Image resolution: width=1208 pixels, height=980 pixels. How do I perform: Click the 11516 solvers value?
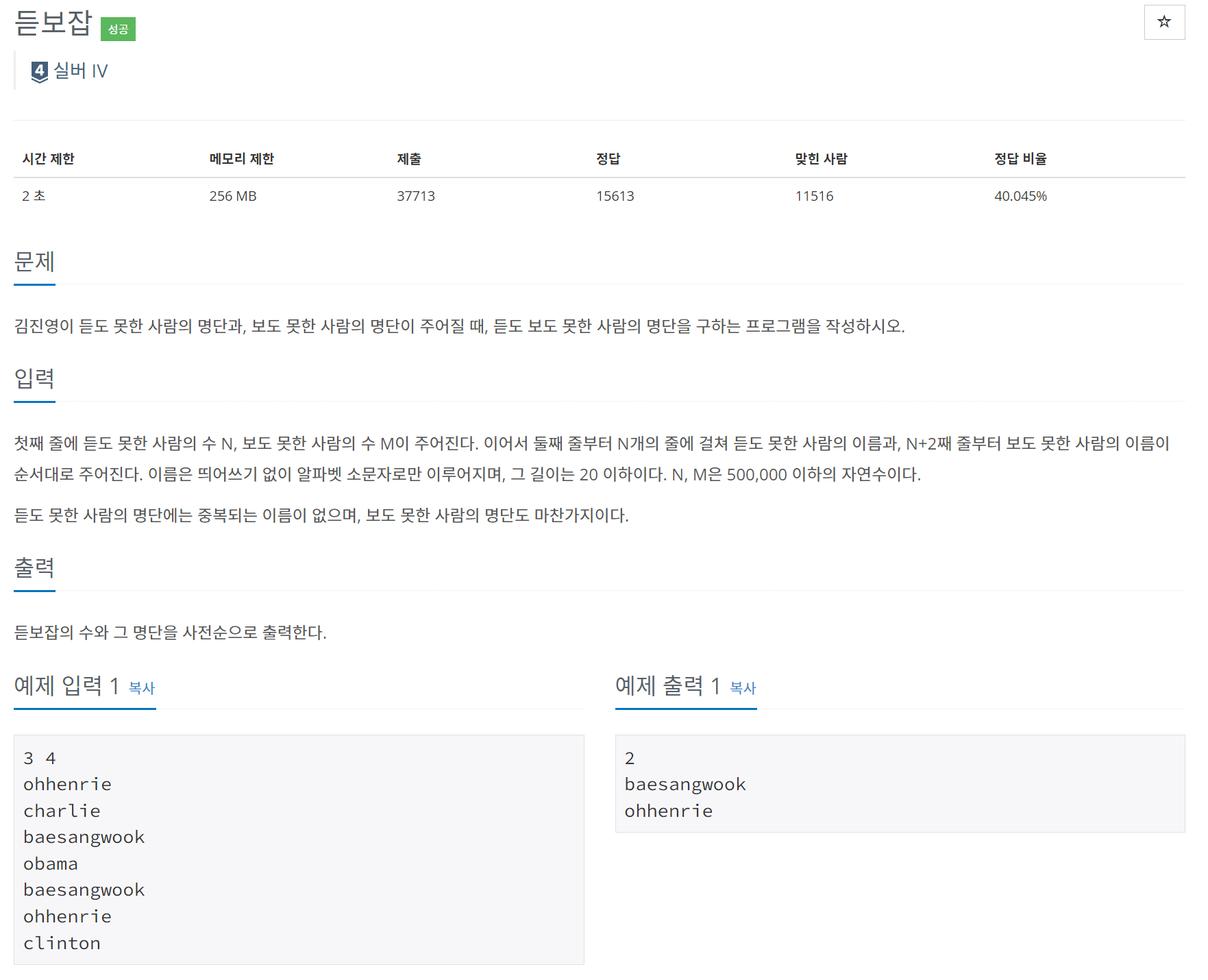tap(814, 196)
